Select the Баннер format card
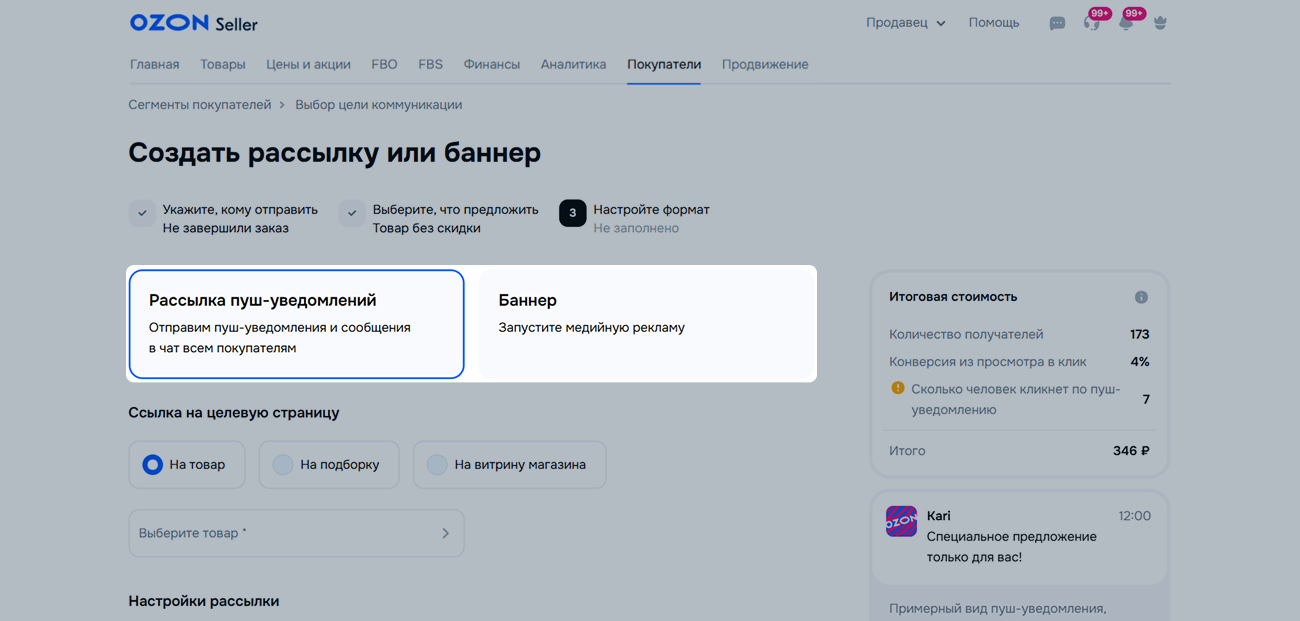This screenshot has width=1300, height=621. 647,324
